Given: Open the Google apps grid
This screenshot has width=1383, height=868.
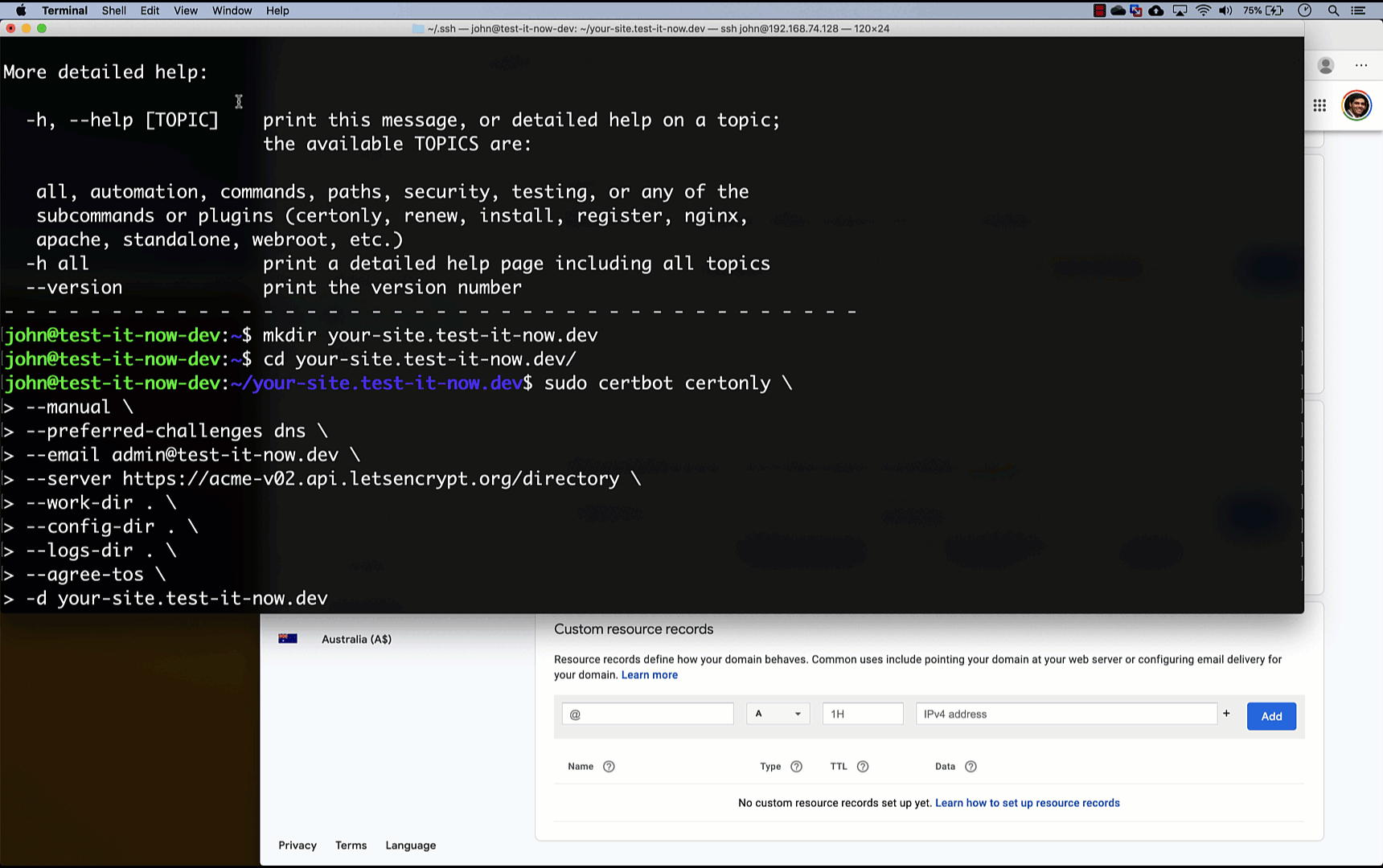Looking at the screenshot, I should click(1319, 105).
